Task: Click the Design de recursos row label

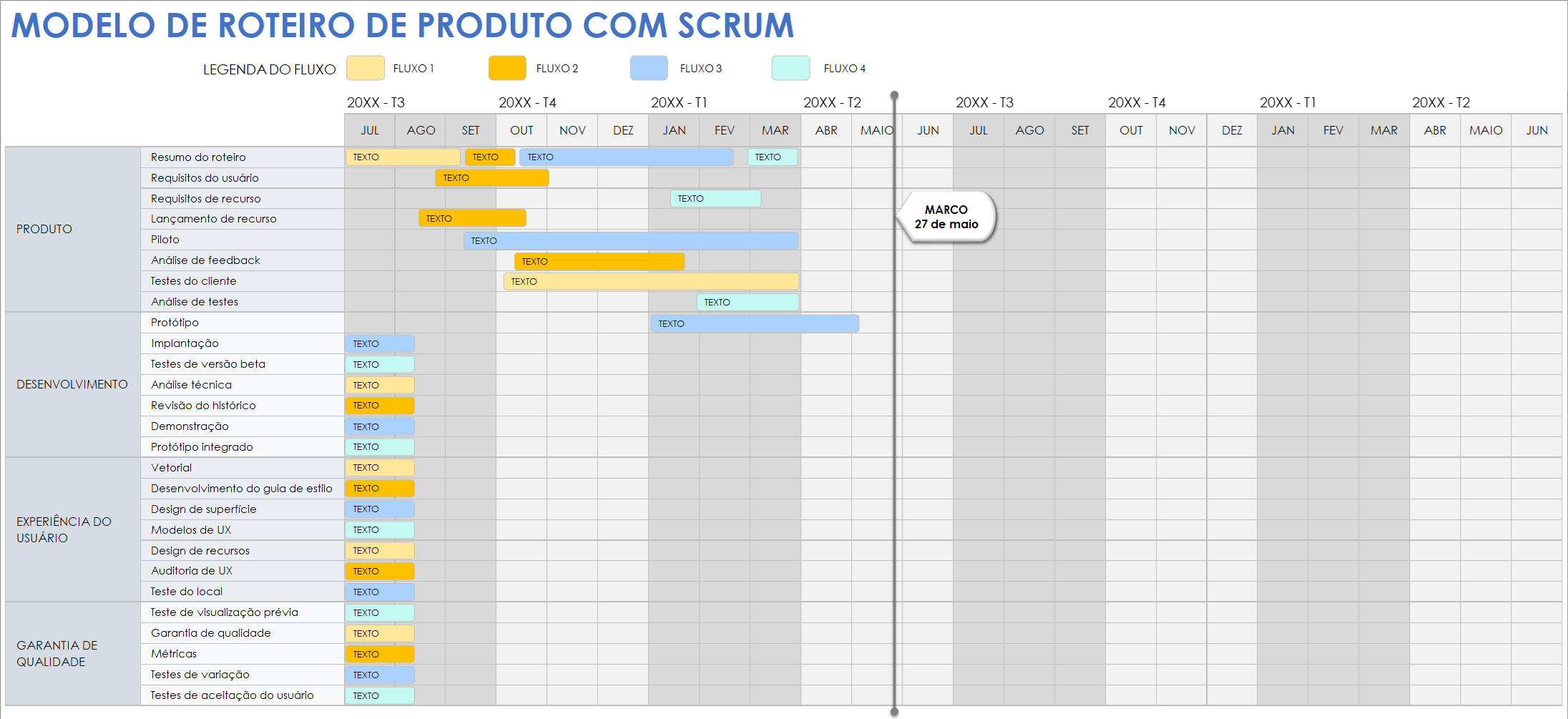Action: coord(200,550)
